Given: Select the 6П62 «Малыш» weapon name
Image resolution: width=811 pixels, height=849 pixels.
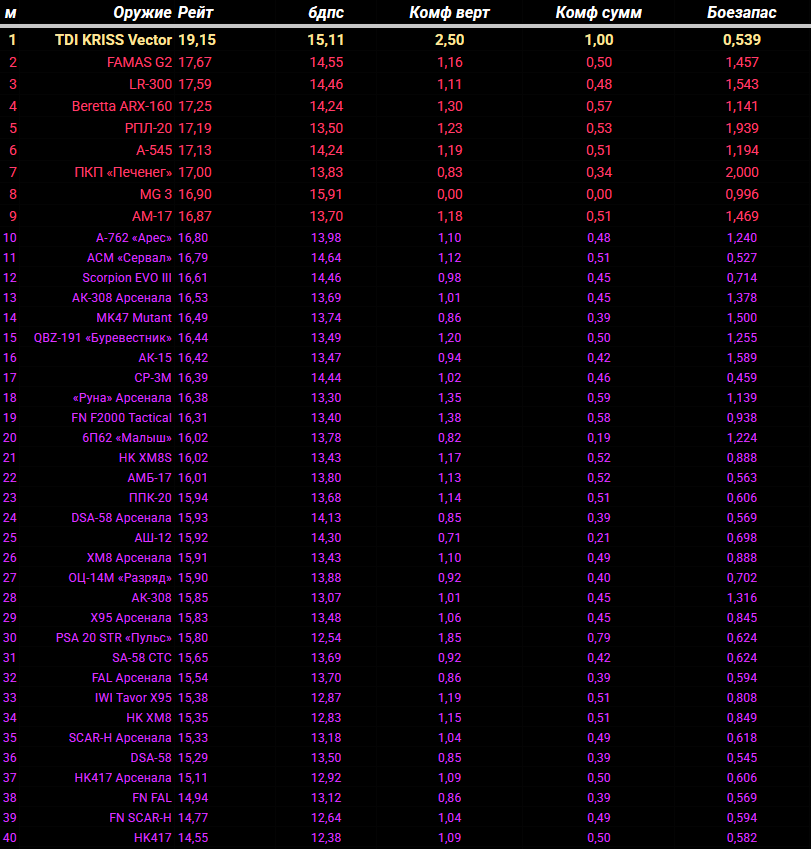Looking at the screenshot, I should pyautogui.click(x=127, y=438).
